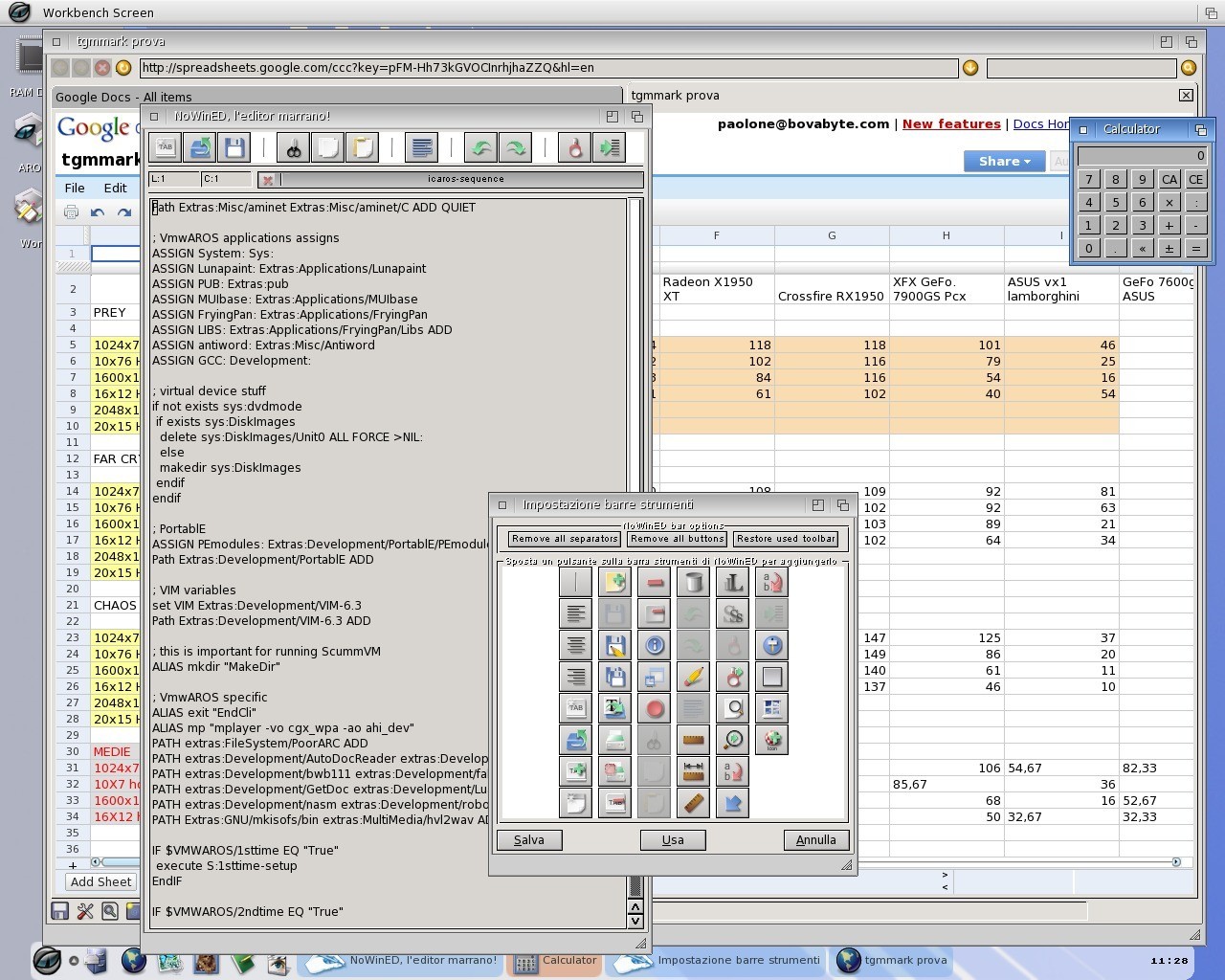
Task: Click the Usa button
Action: pos(673,840)
